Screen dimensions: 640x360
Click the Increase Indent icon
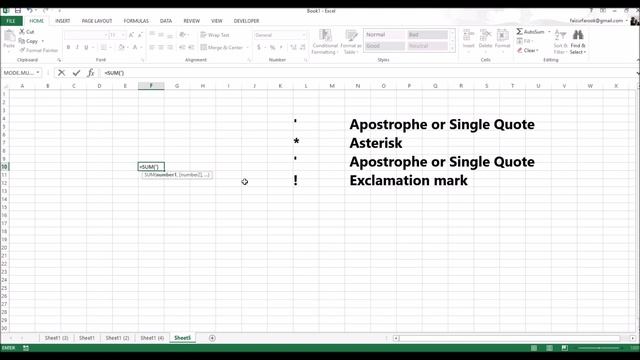coord(191,47)
